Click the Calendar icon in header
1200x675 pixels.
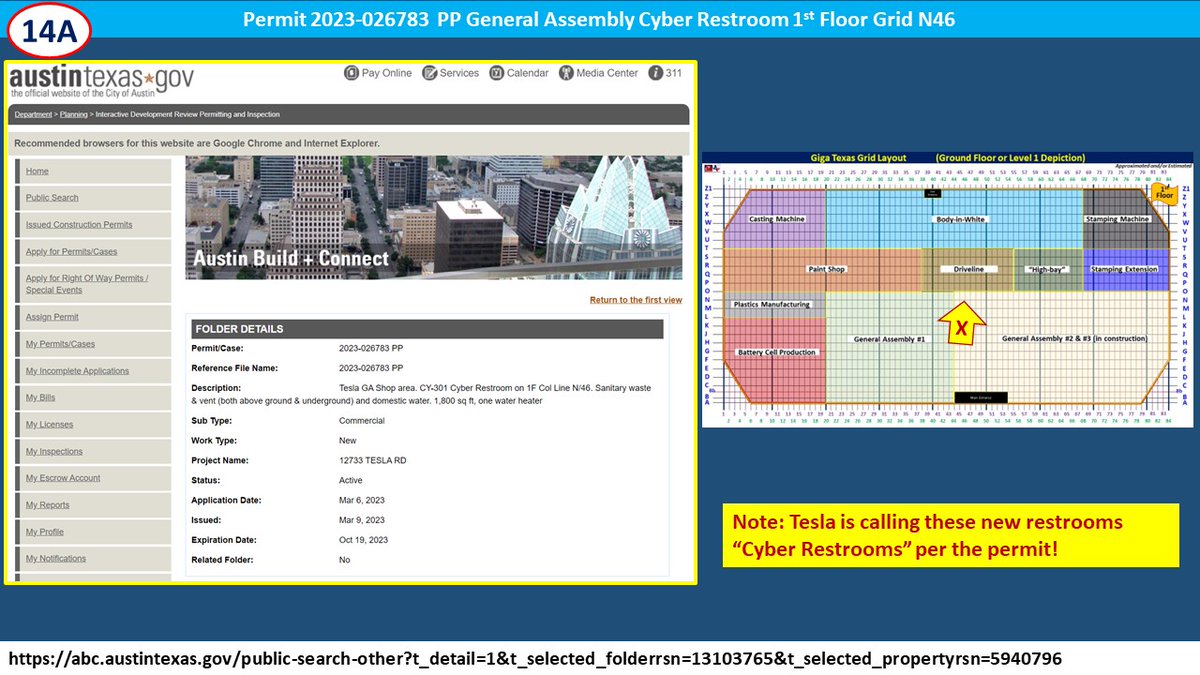coord(496,73)
